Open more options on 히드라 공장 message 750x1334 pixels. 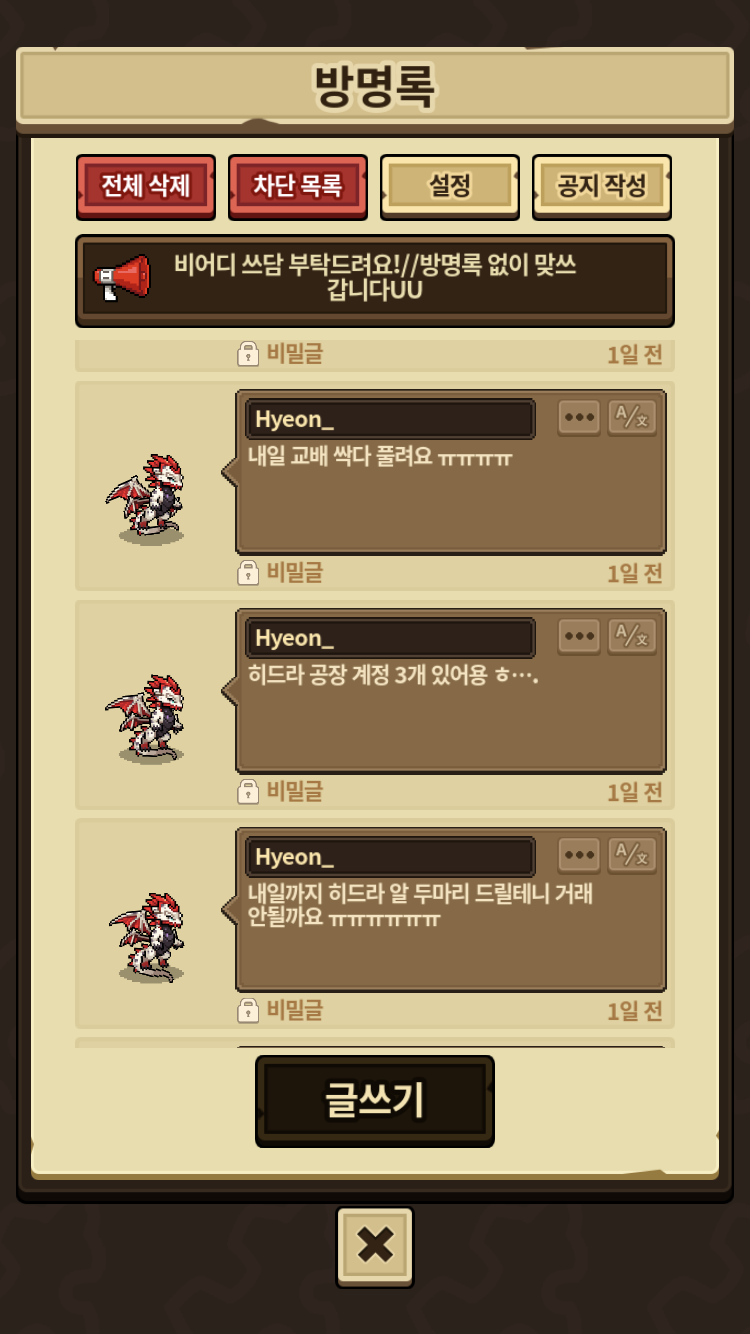(x=579, y=637)
